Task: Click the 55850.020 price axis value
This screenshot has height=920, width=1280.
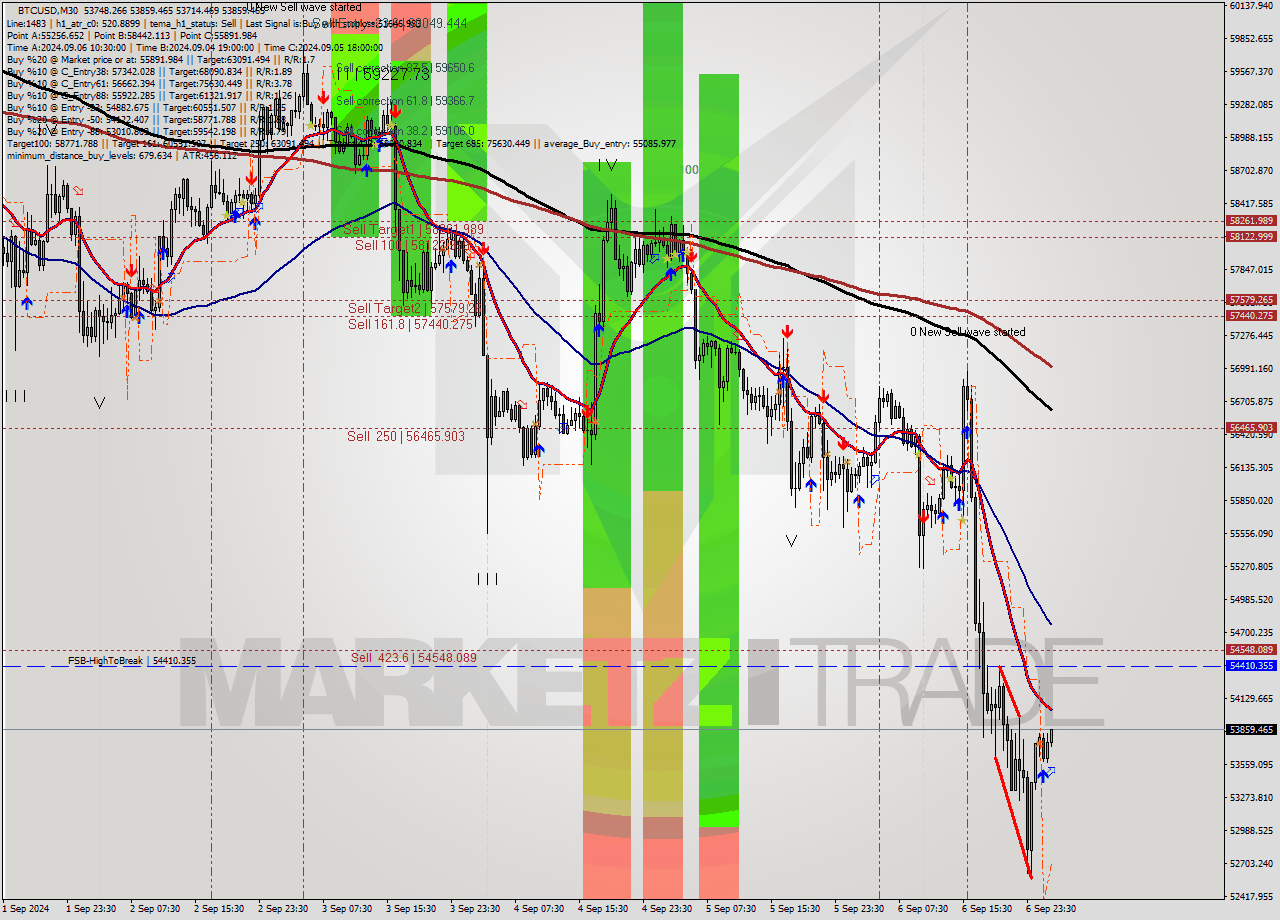Action: (1251, 501)
